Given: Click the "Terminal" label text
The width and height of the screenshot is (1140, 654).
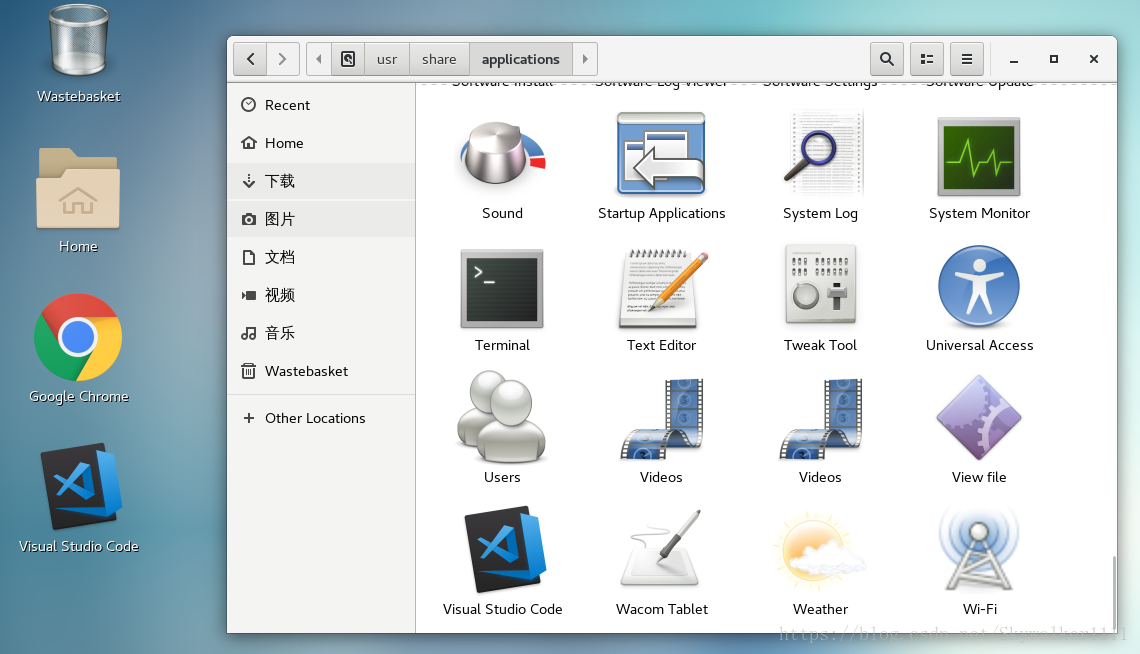Looking at the screenshot, I should [x=502, y=345].
